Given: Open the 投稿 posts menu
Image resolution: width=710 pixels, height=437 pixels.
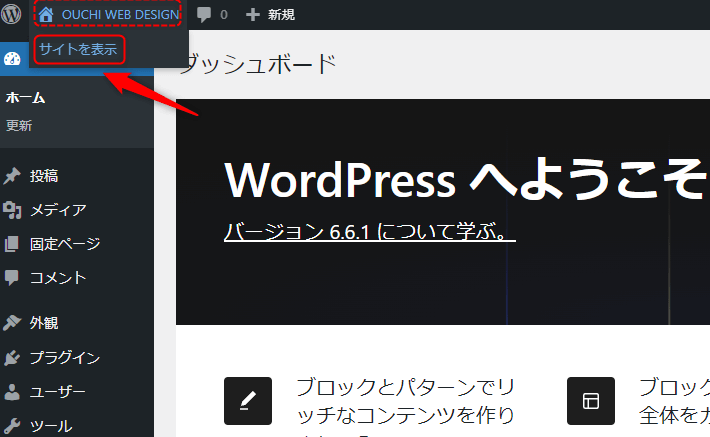Looking at the screenshot, I should pyautogui.click(x=44, y=176).
